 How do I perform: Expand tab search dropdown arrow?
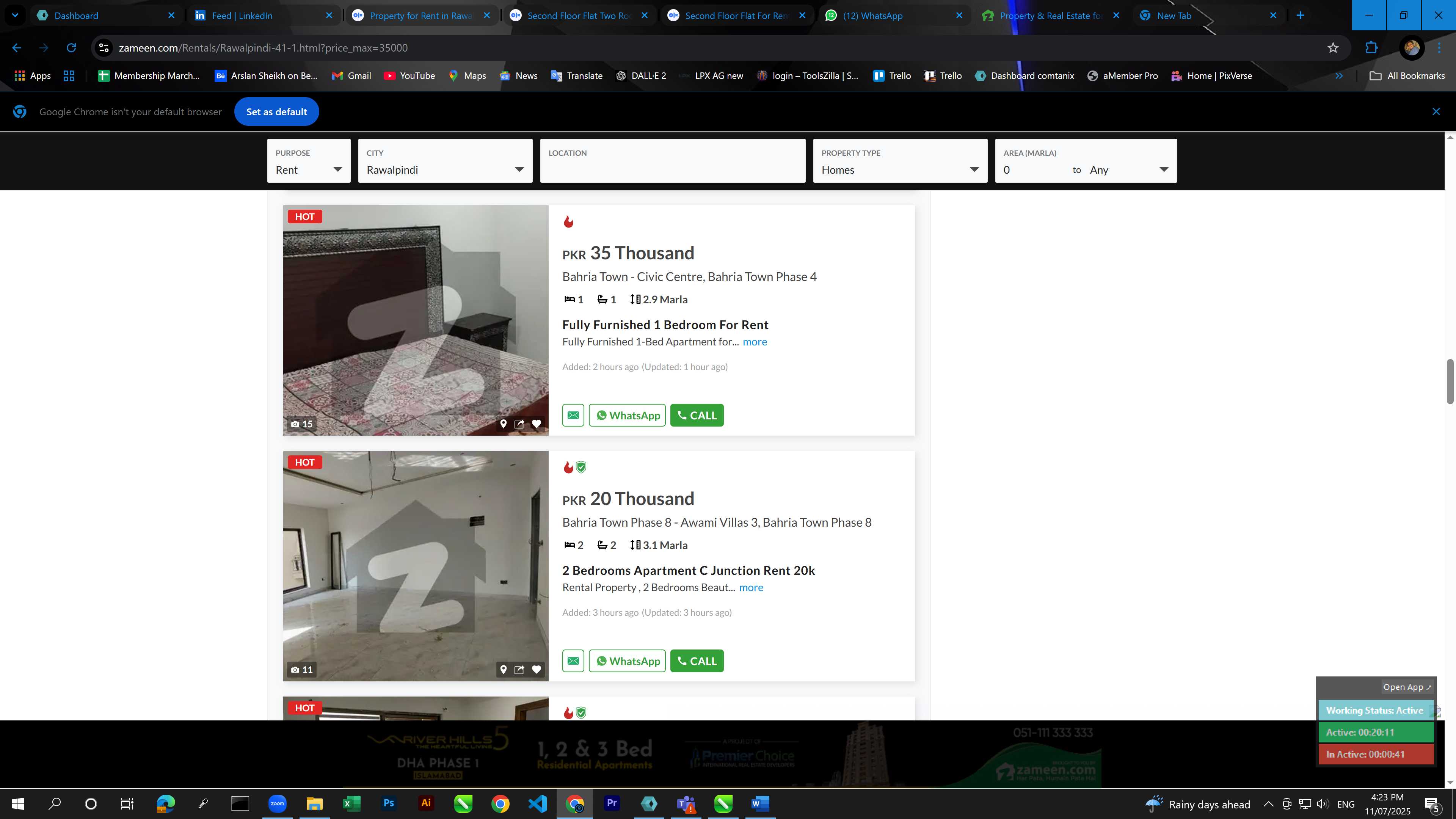pos(15,15)
